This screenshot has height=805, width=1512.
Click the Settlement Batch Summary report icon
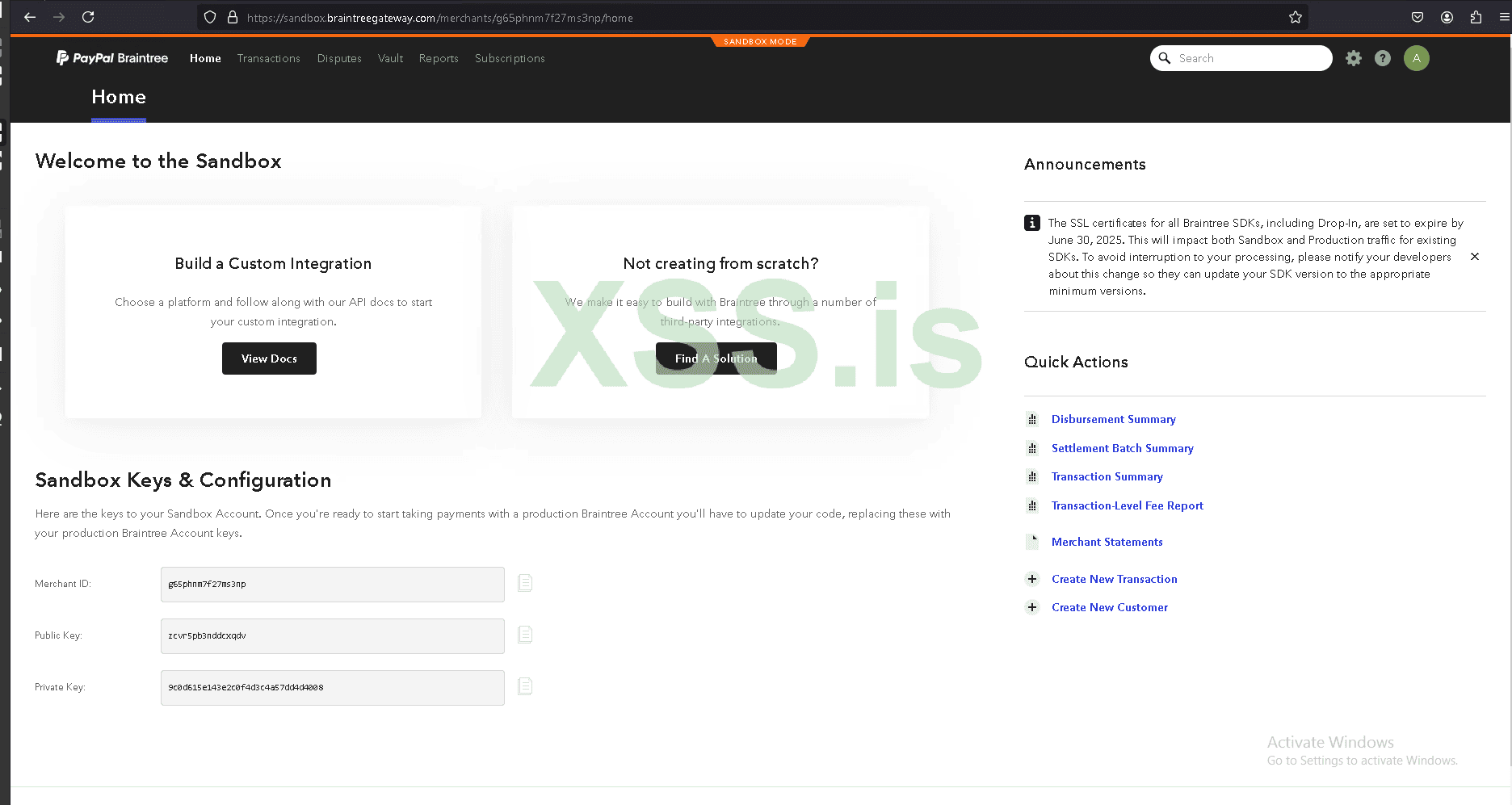1032,448
